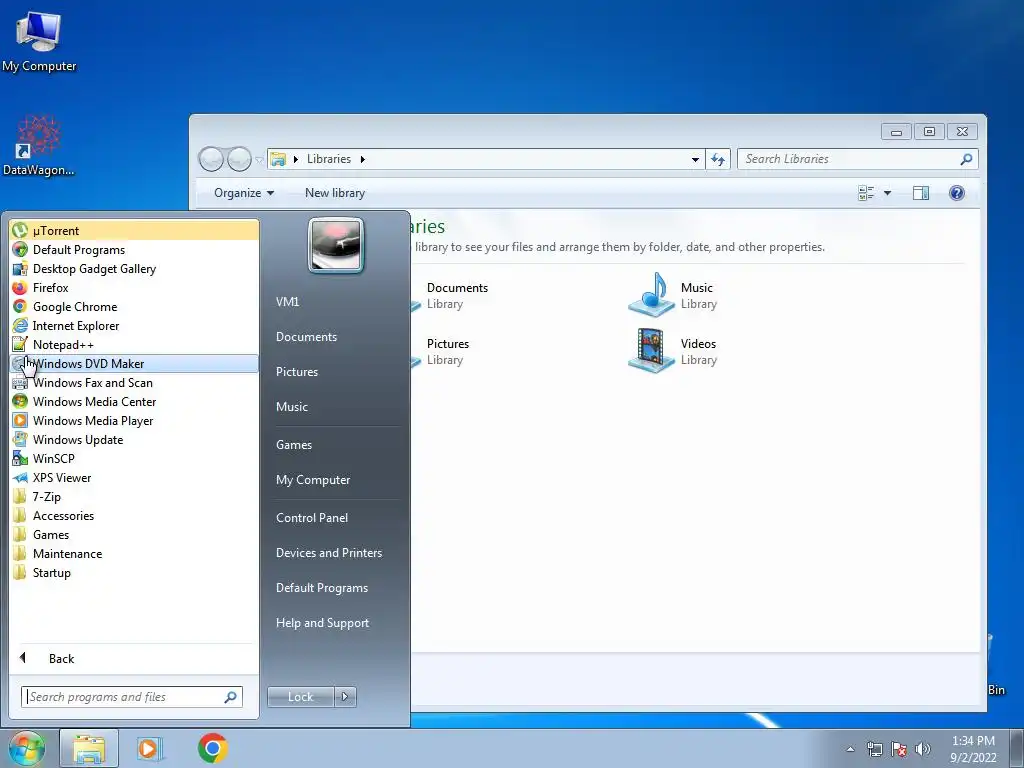The height and width of the screenshot is (768, 1024).
Task: Expand the Maintenance folder
Action: [135, 553]
